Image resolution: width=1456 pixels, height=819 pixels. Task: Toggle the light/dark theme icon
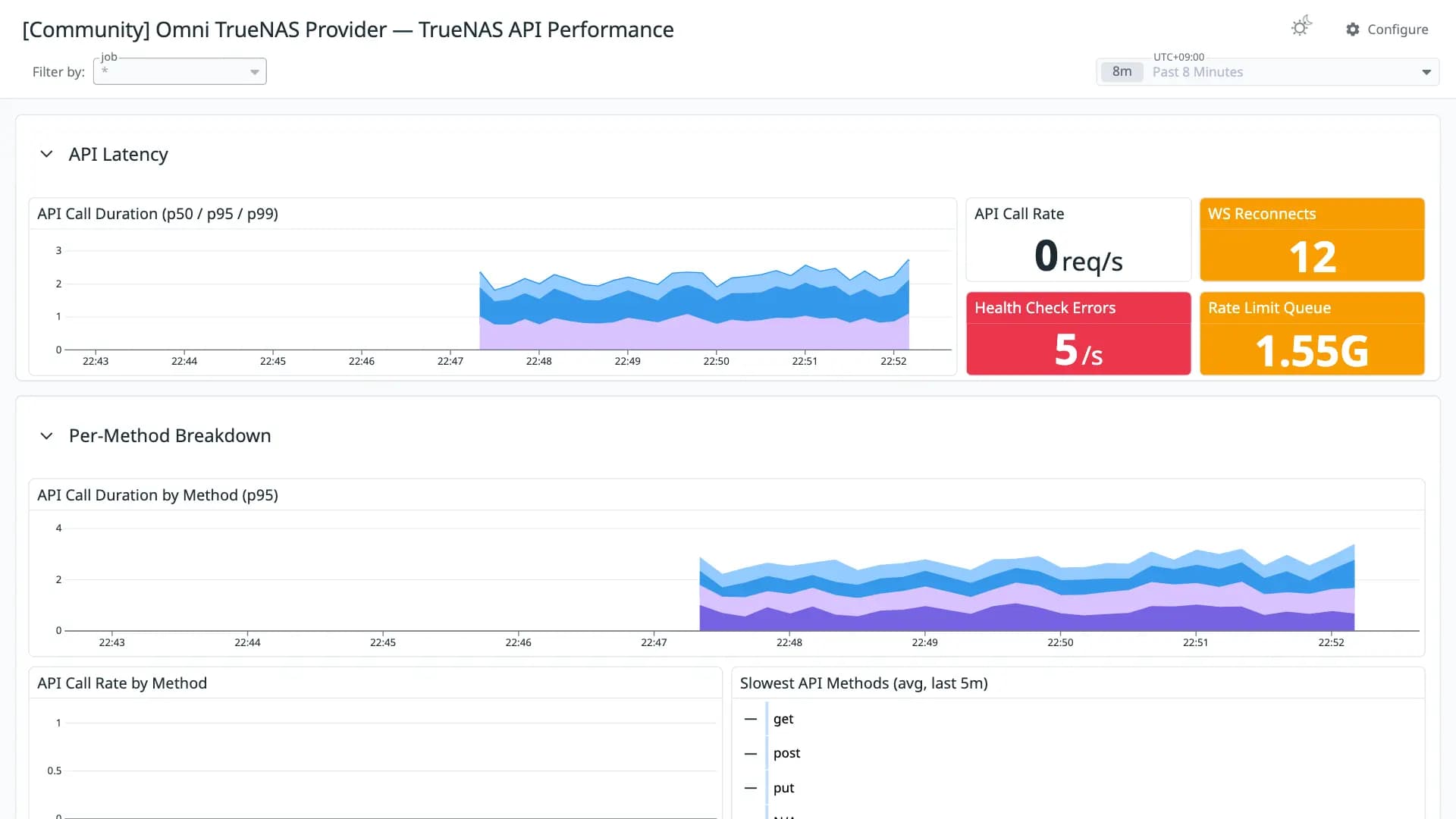coord(1301,27)
